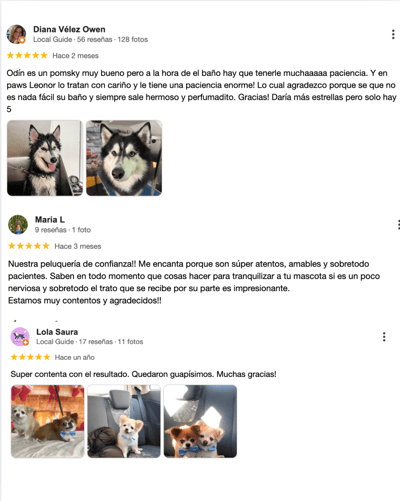The height and width of the screenshot is (501, 400).
Task: Open Diana Vélez Owen's profile name link
Action: (x=69, y=29)
